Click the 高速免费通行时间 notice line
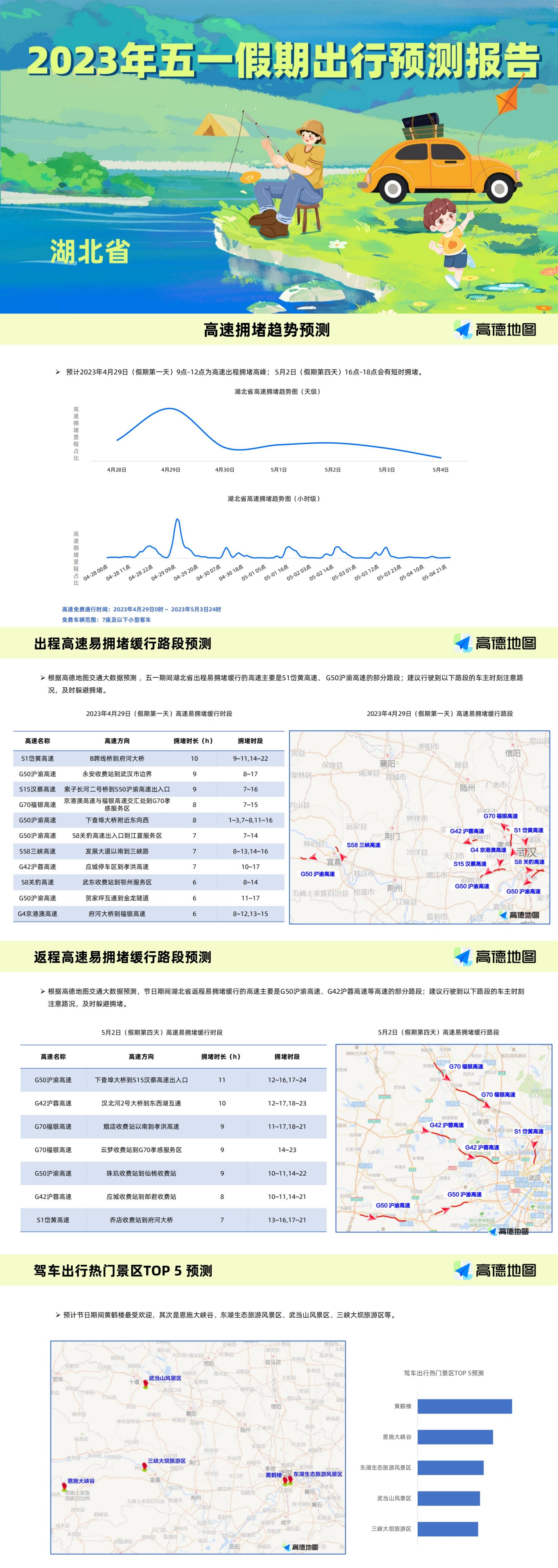Image resolution: width=558 pixels, height=1568 pixels. coord(141,609)
